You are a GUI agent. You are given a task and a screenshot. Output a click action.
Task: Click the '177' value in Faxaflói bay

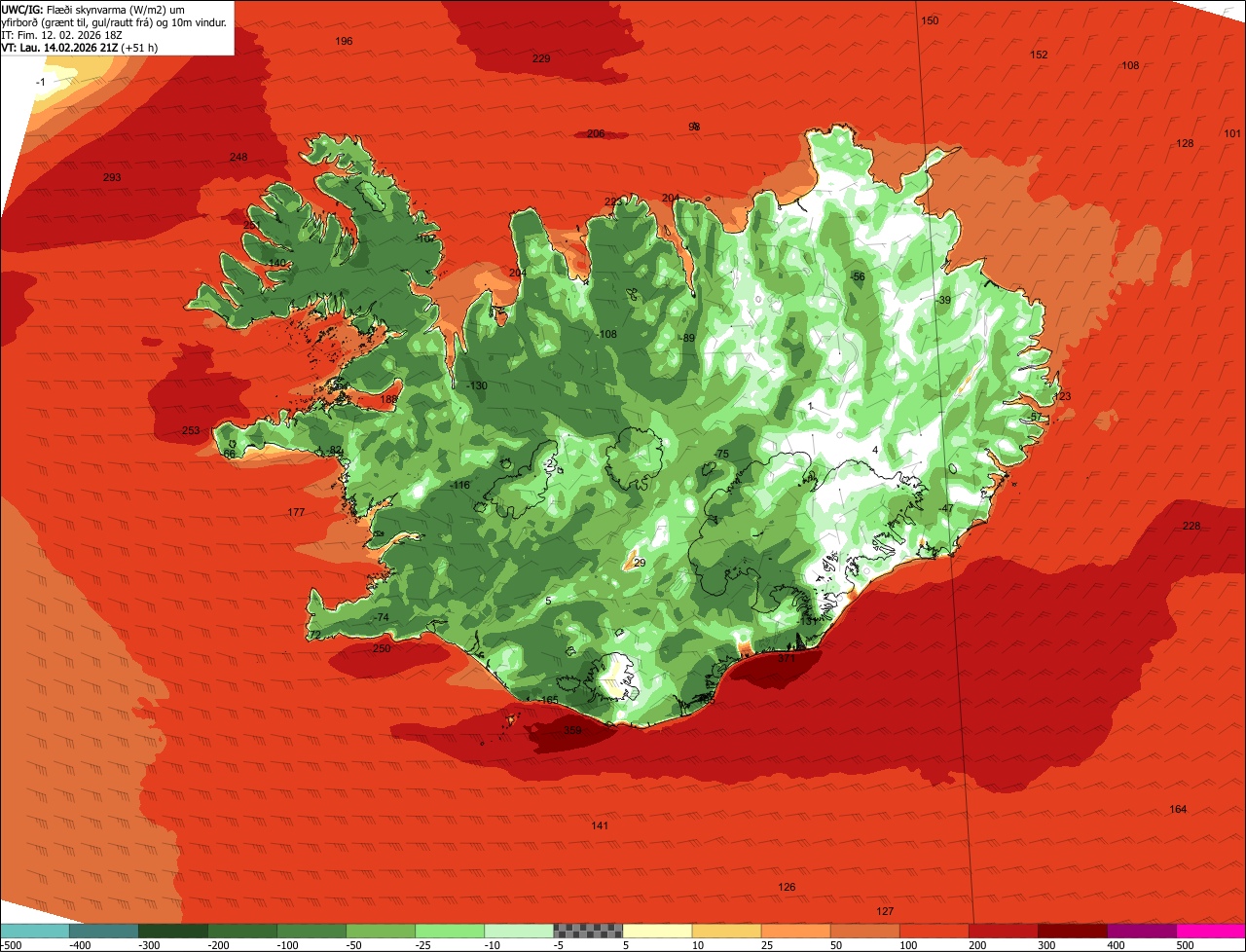pyautogui.click(x=296, y=512)
